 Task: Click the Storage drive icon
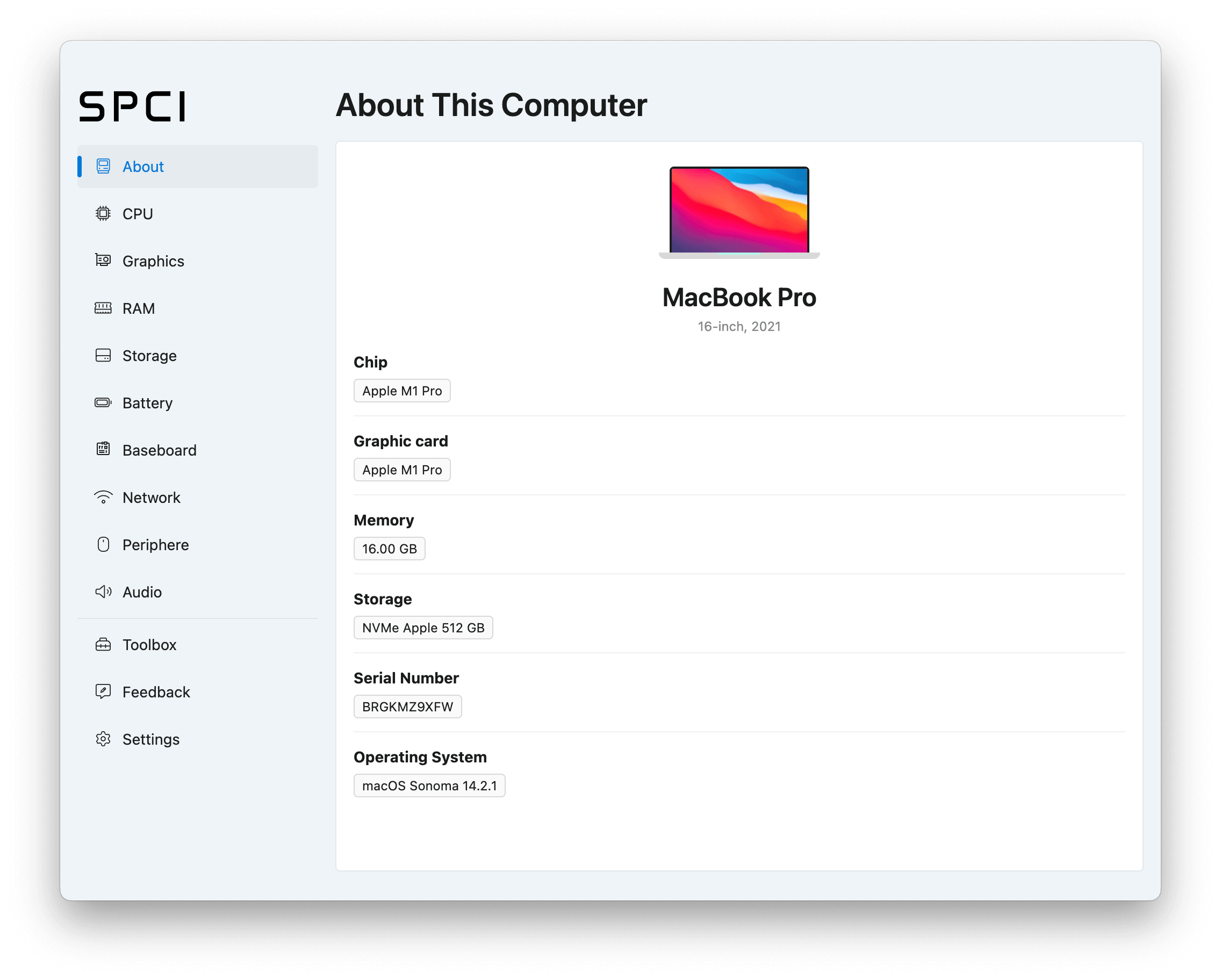[x=103, y=356]
